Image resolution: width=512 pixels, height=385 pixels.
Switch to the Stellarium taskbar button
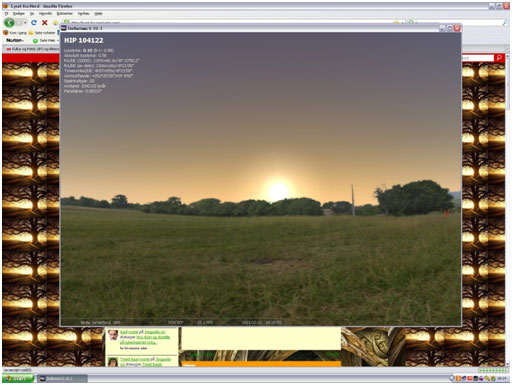coord(62,379)
